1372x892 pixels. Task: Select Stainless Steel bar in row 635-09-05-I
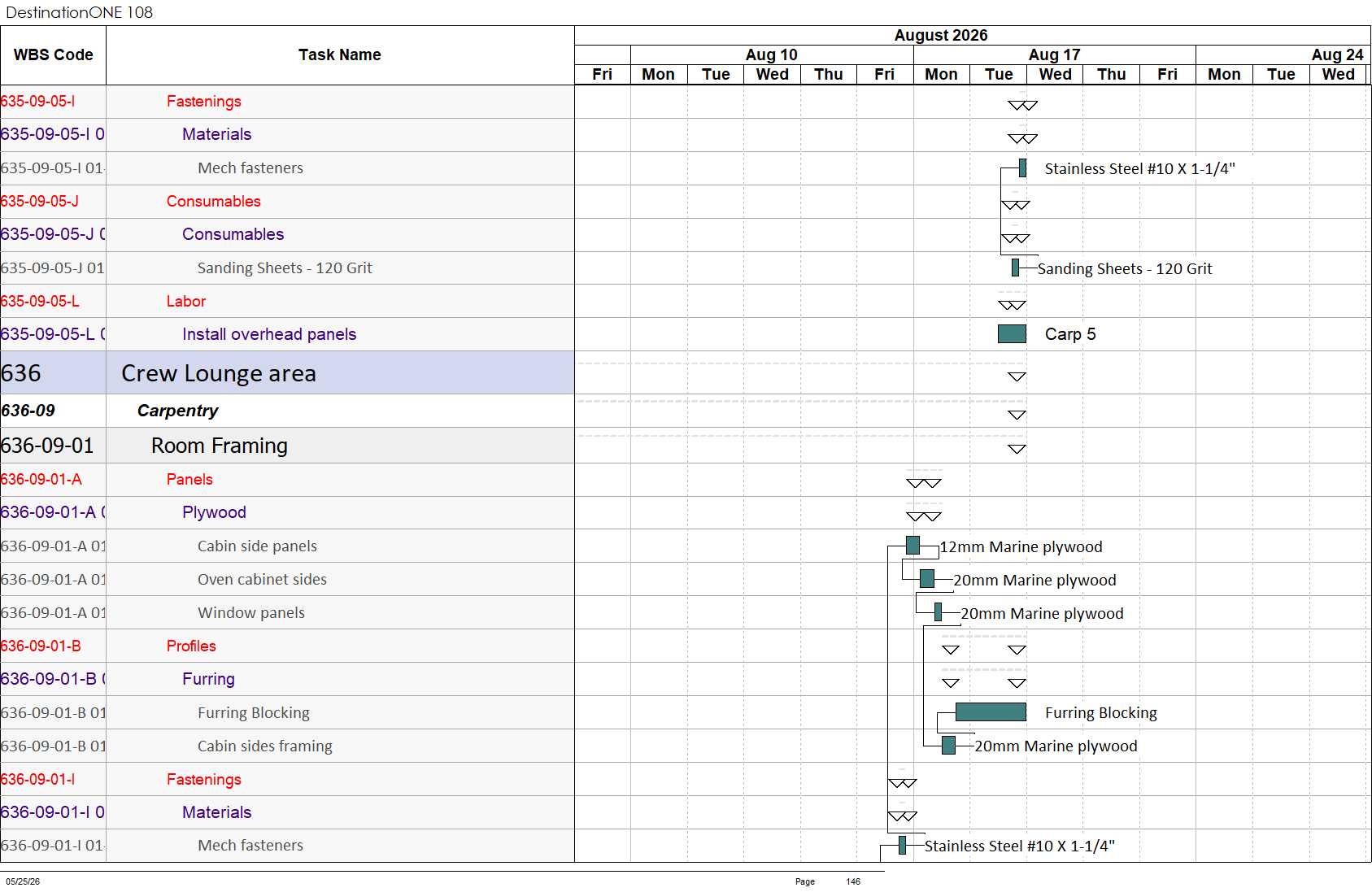[1022, 168]
